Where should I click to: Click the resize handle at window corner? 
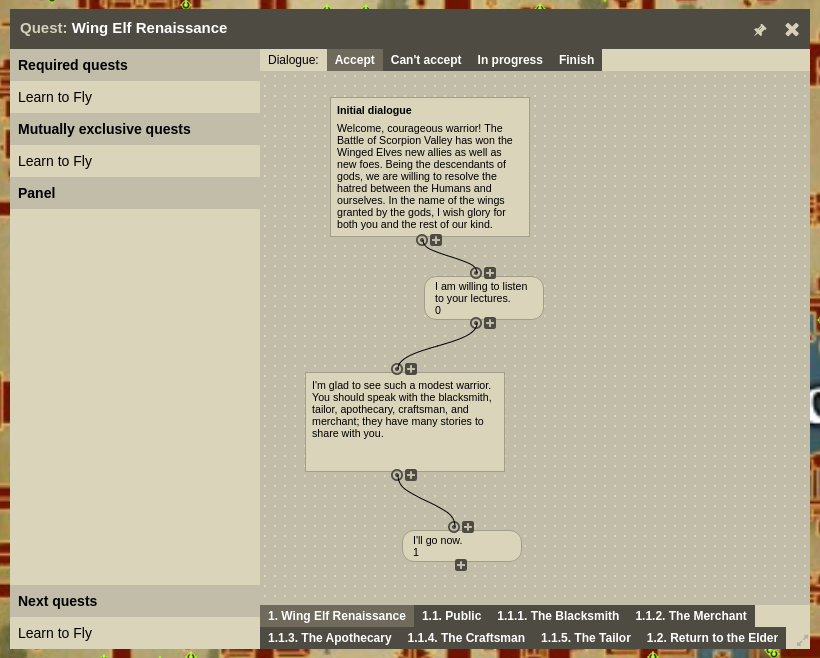click(x=802, y=641)
